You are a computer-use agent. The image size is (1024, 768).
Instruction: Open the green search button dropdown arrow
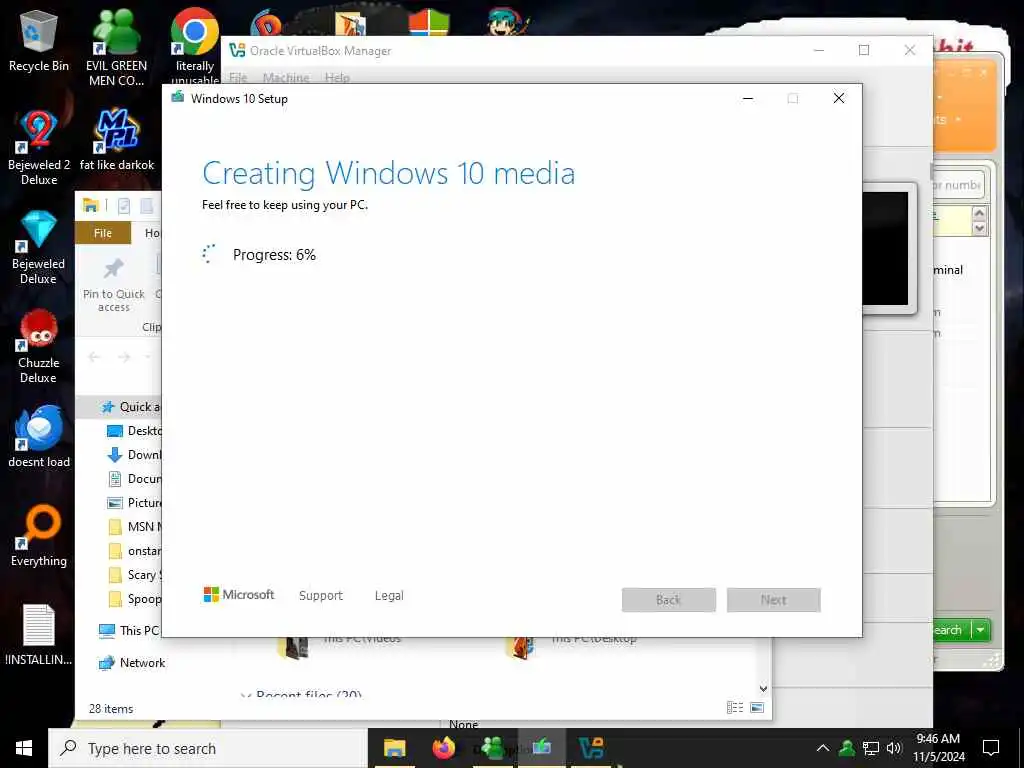980,630
